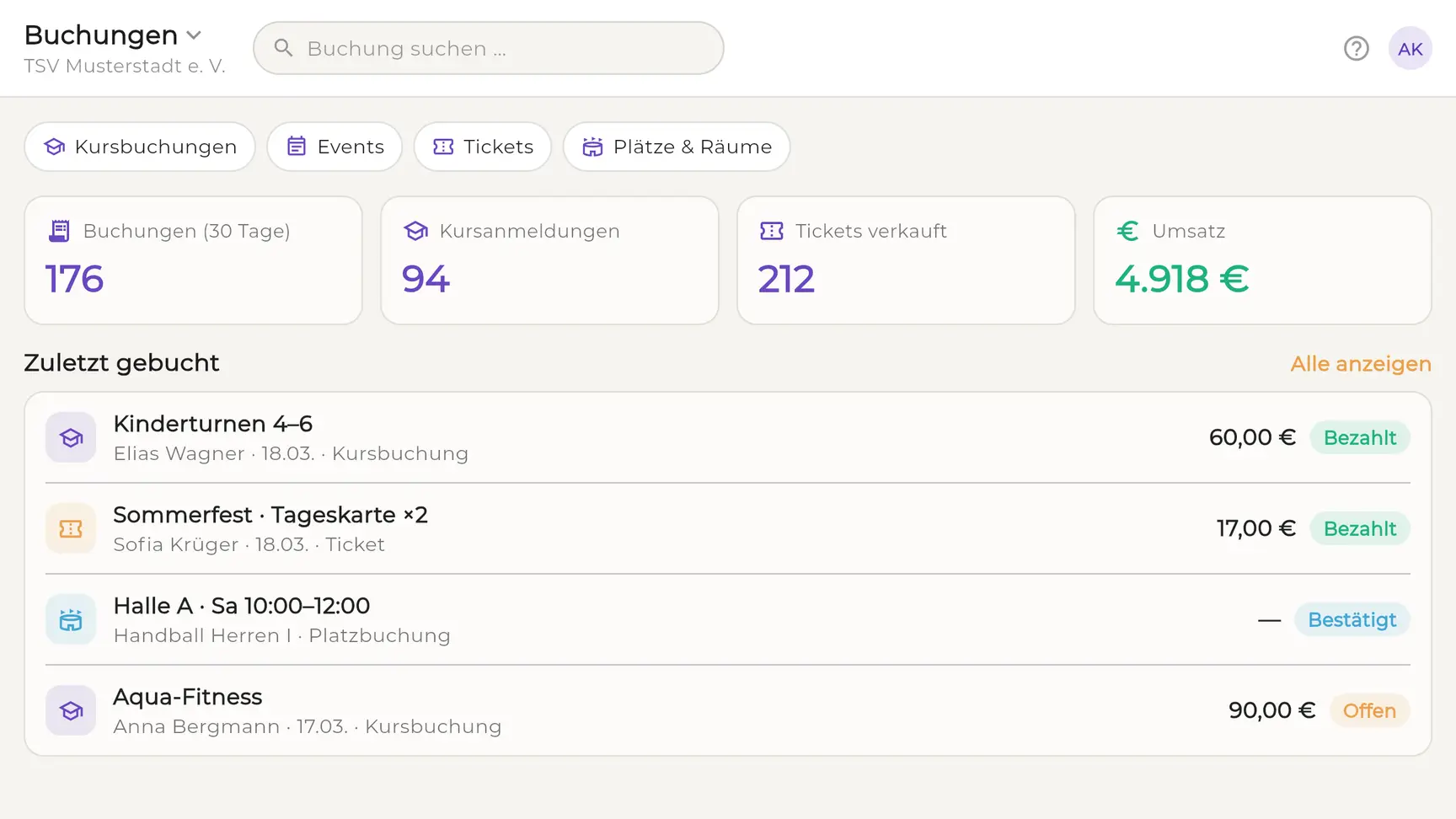Click the course icon beside Kinderturnen 4–6

click(71, 437)
